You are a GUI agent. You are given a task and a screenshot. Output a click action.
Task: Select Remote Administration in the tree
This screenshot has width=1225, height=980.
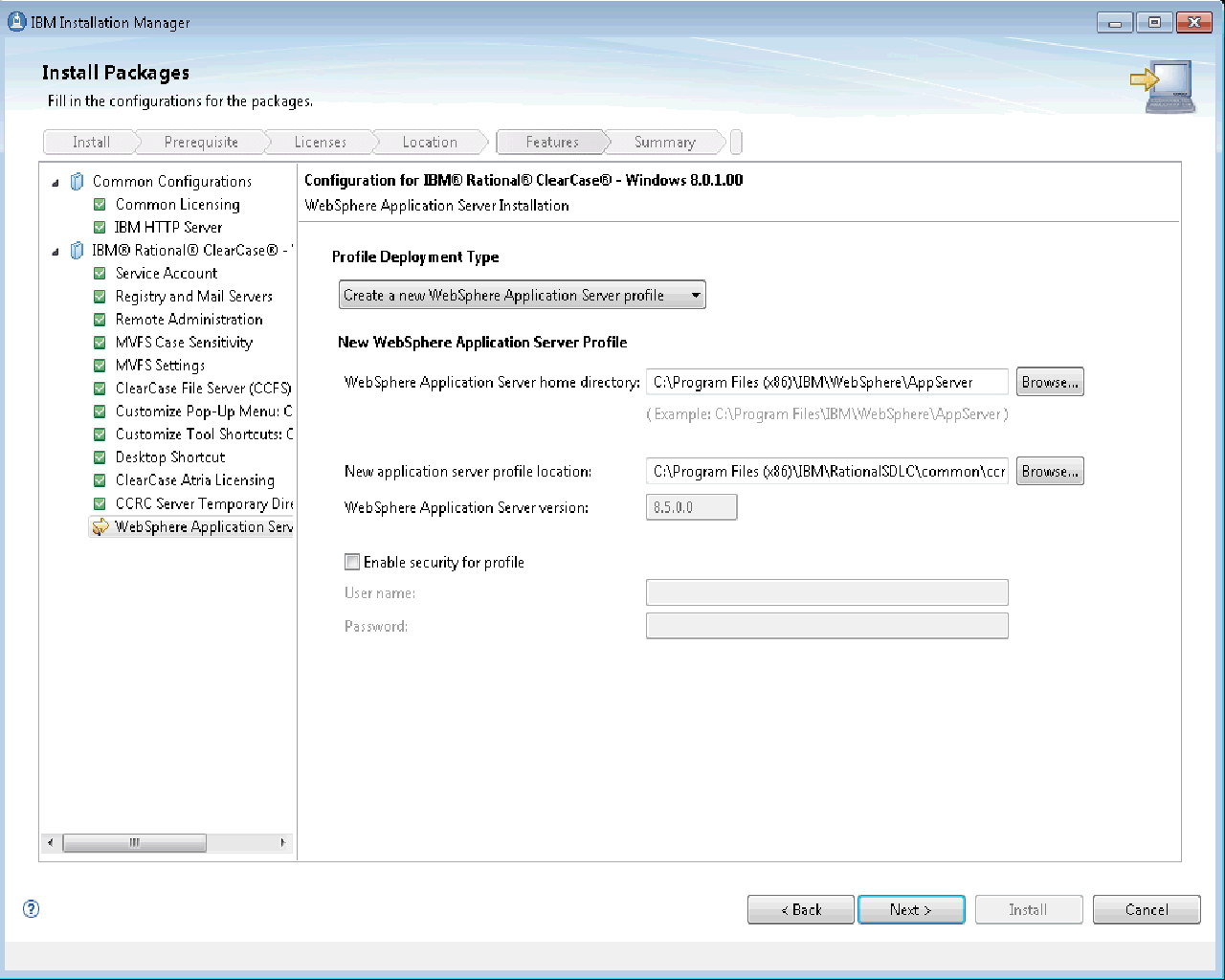[189, 319]
